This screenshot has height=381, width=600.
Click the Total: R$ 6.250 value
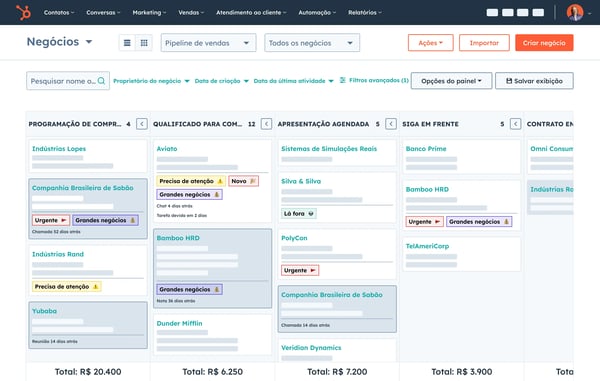212,371
